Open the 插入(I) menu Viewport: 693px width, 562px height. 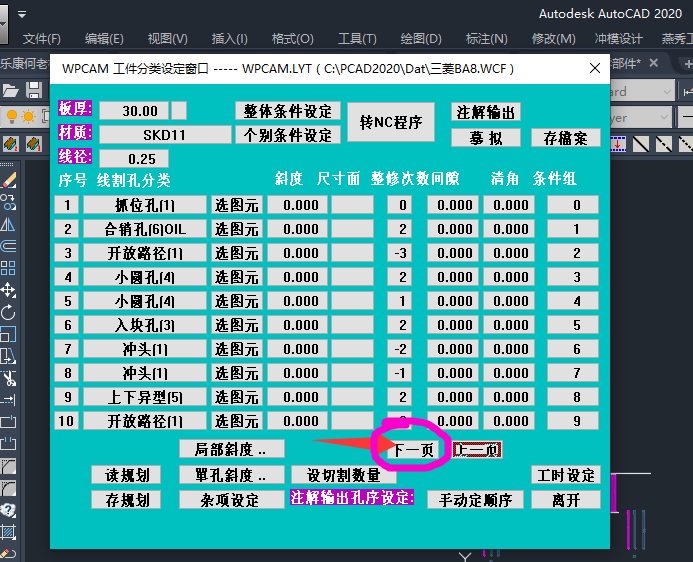coord(229,39)
